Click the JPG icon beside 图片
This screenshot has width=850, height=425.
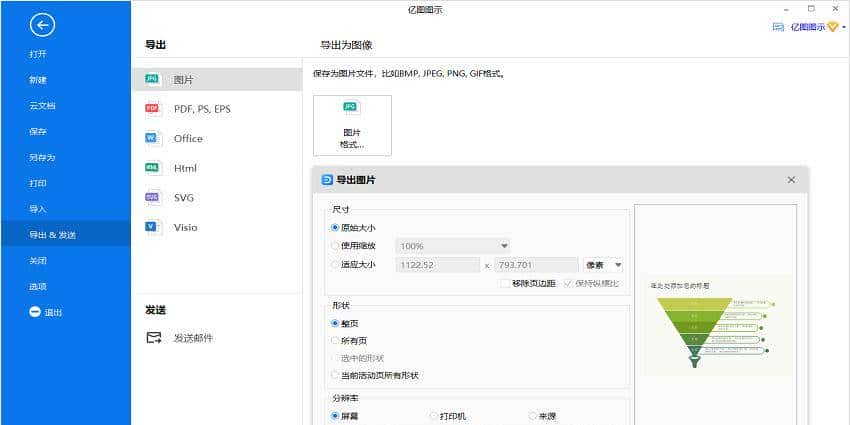[x=153, y=79]
